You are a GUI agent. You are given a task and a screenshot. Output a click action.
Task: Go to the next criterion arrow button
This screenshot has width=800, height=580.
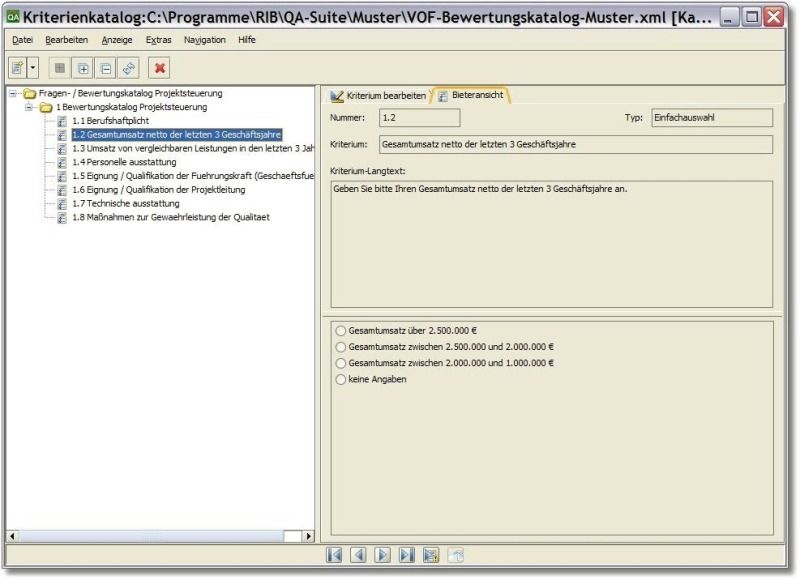pos(382,554)
